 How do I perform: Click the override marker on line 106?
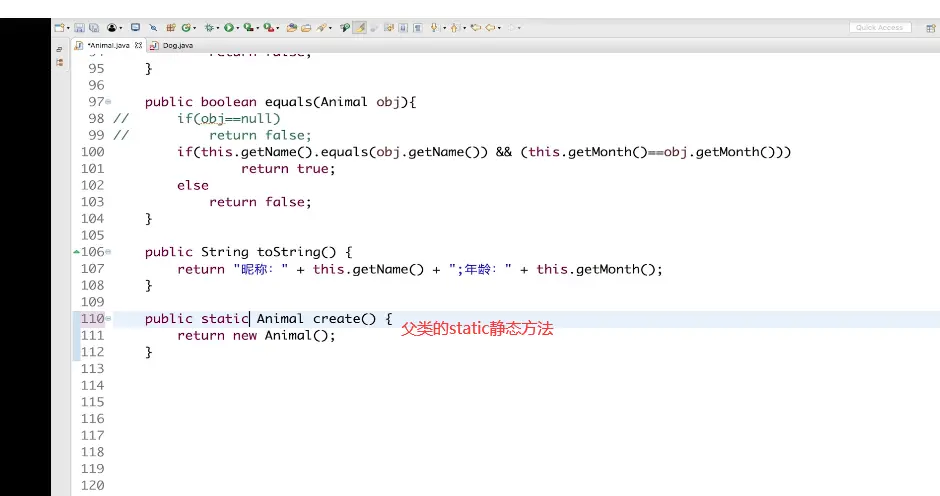point(76,252)
